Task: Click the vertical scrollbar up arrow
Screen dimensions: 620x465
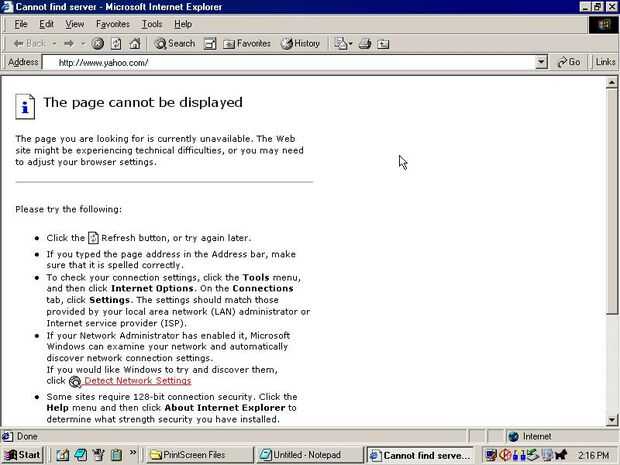Action: click(612, 82)
